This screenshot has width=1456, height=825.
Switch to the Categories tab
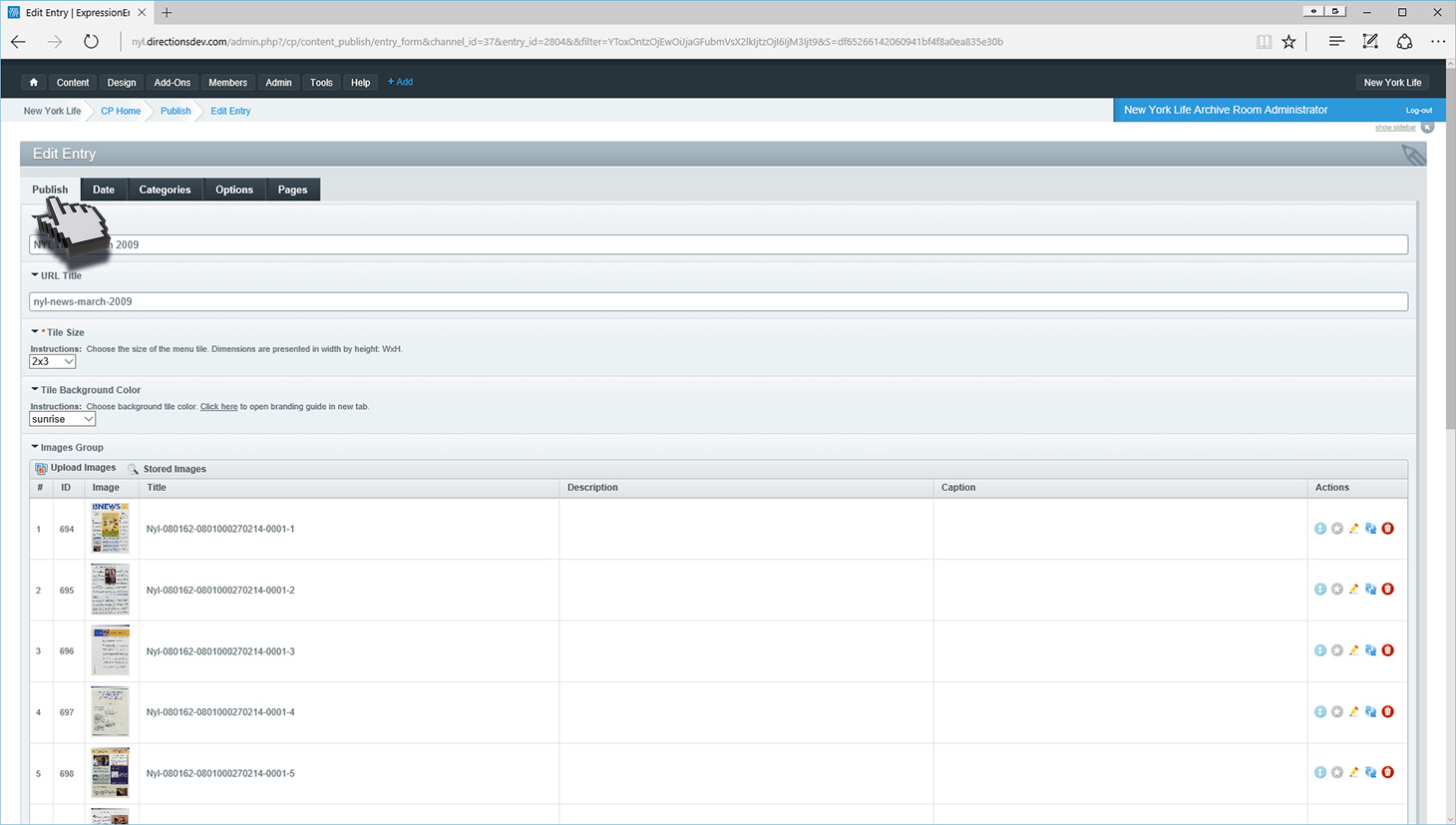tap(165, 190)
